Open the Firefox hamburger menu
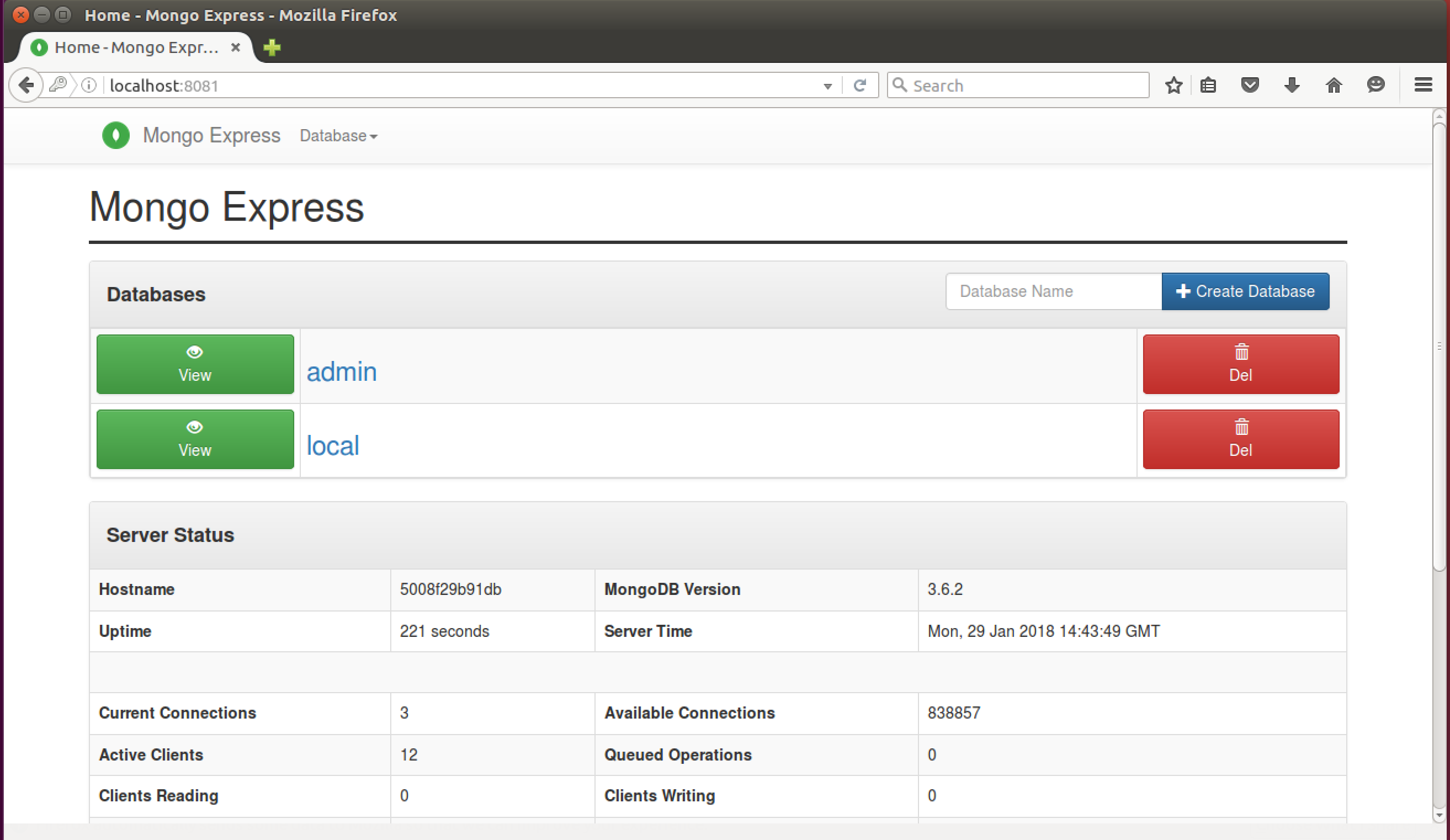The height and width of the screenshot is (840, 1450). pos(1423,85)
